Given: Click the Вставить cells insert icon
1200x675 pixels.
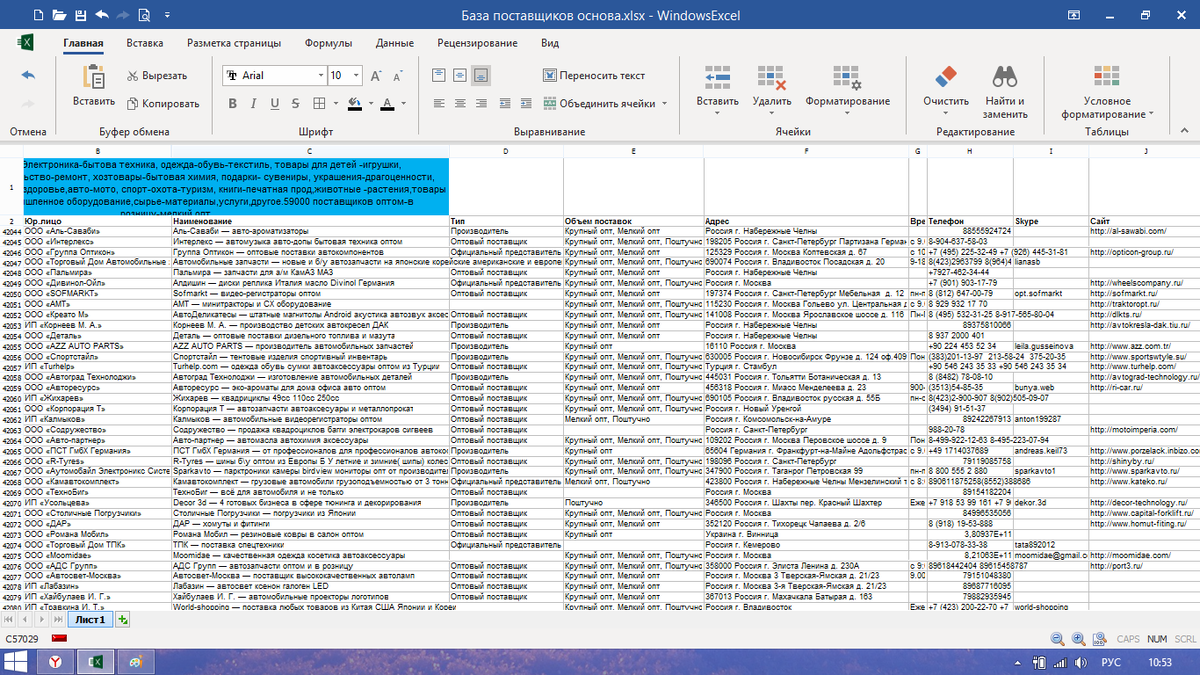Looking at the screenshot, I should [x=717, y=78].
